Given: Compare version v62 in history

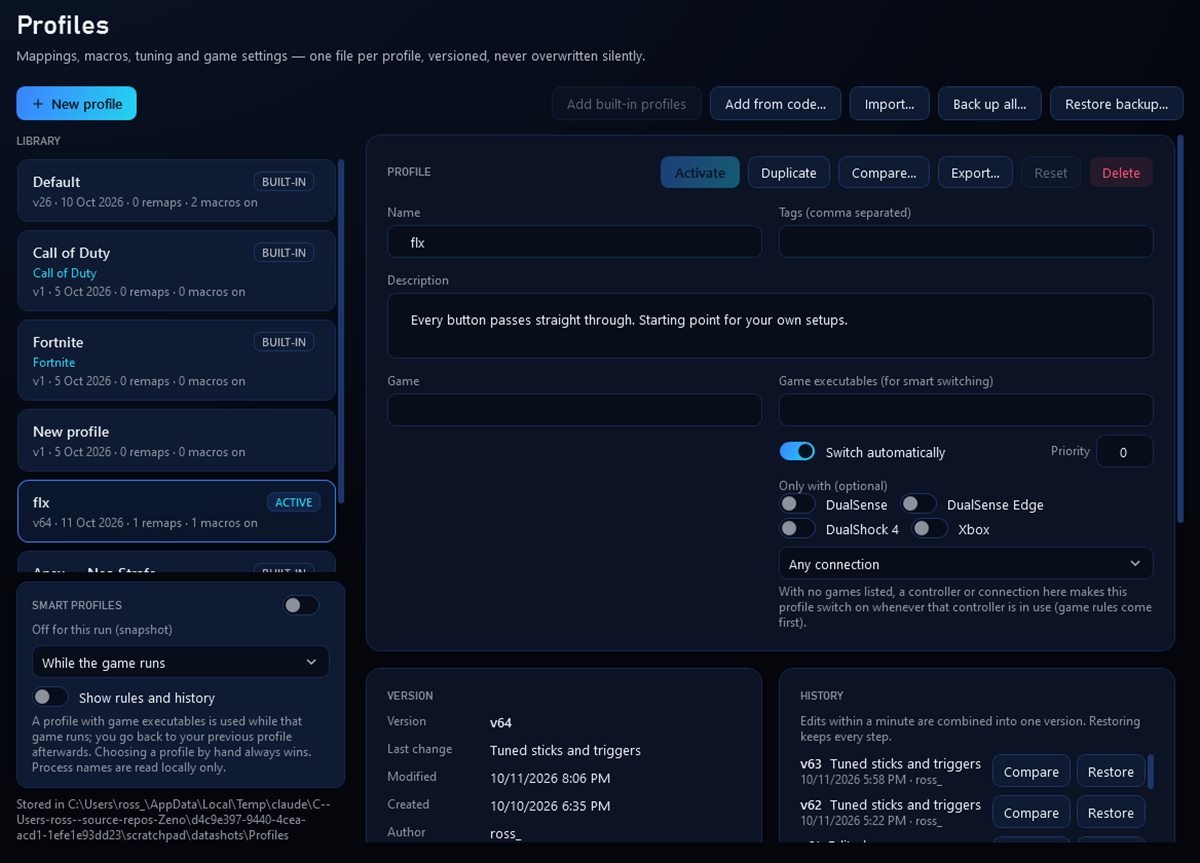Looking at the screenshot, I should point(1031,813).
